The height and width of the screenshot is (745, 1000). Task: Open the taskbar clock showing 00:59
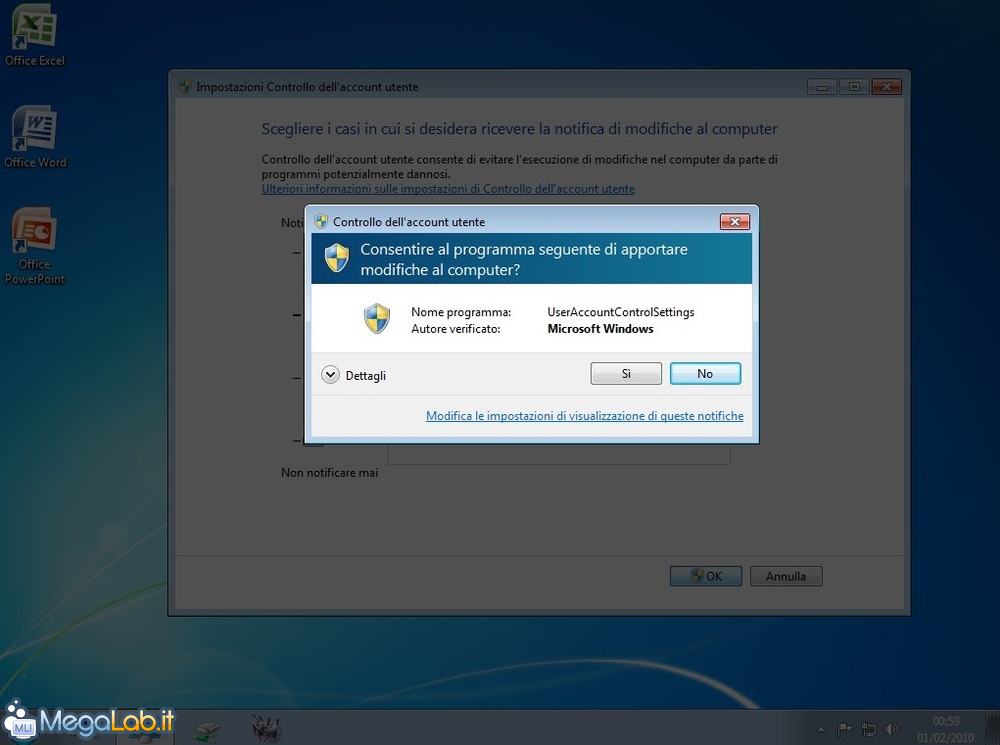tap(946, 729)
